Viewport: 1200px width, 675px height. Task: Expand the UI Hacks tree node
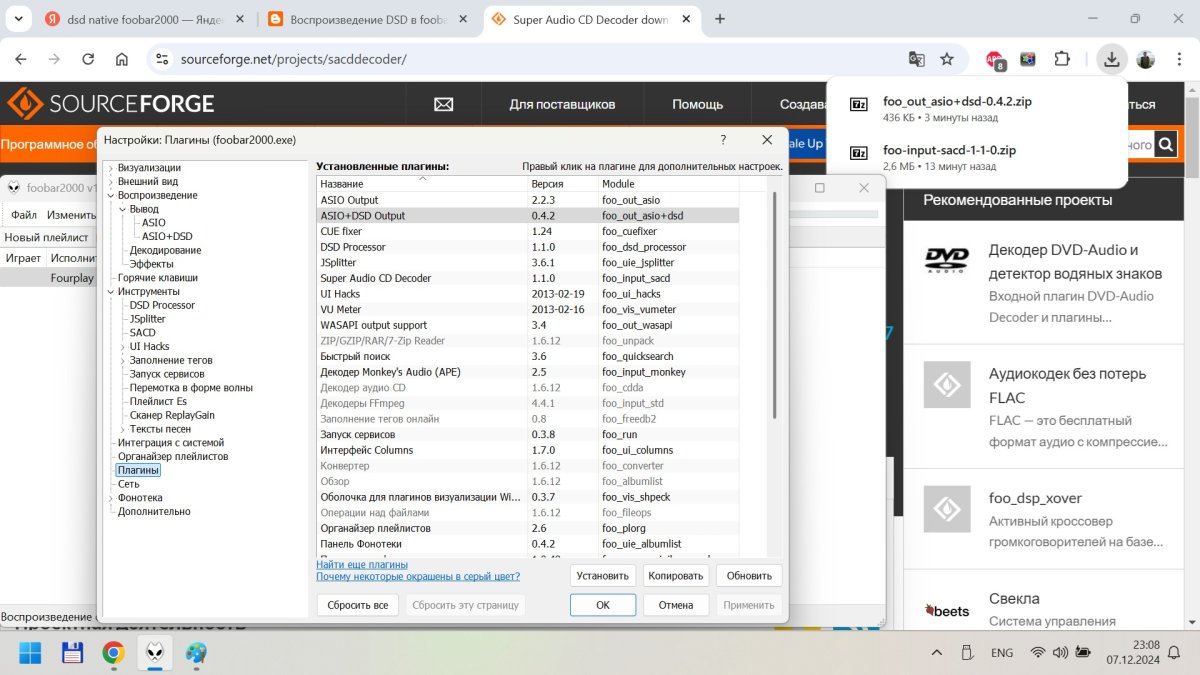pos(123,346)
